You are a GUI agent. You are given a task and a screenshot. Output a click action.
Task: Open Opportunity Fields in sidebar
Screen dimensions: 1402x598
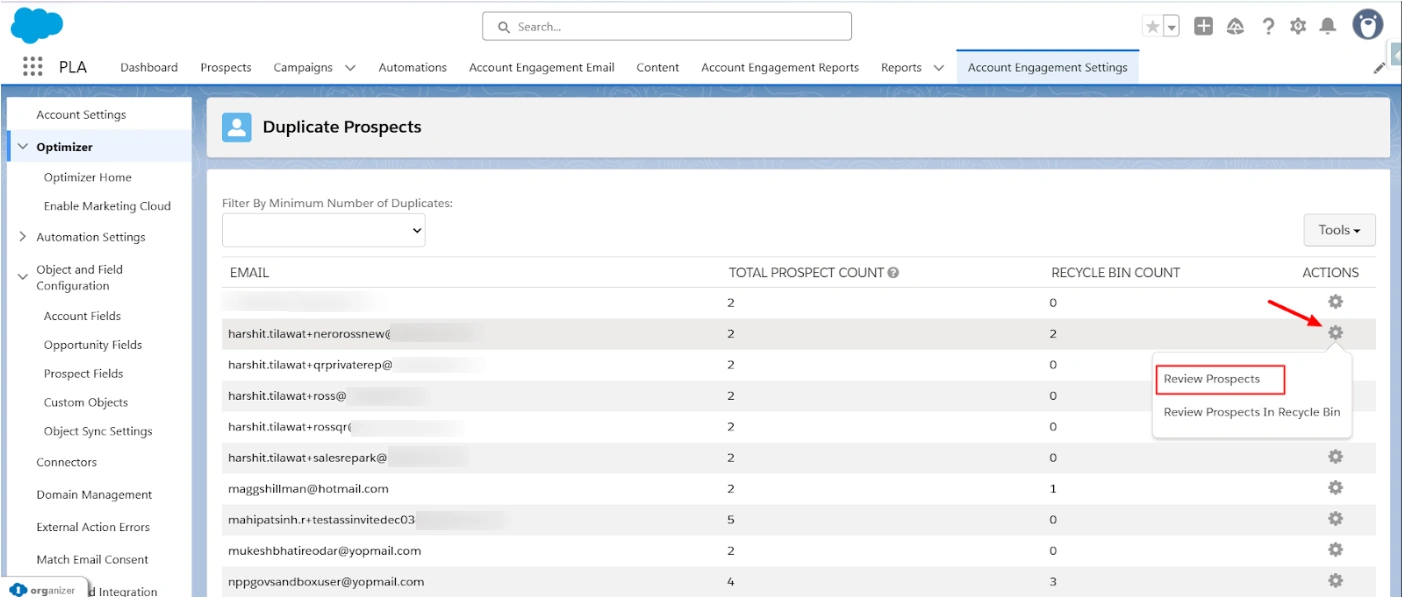[x=93, y=345]
